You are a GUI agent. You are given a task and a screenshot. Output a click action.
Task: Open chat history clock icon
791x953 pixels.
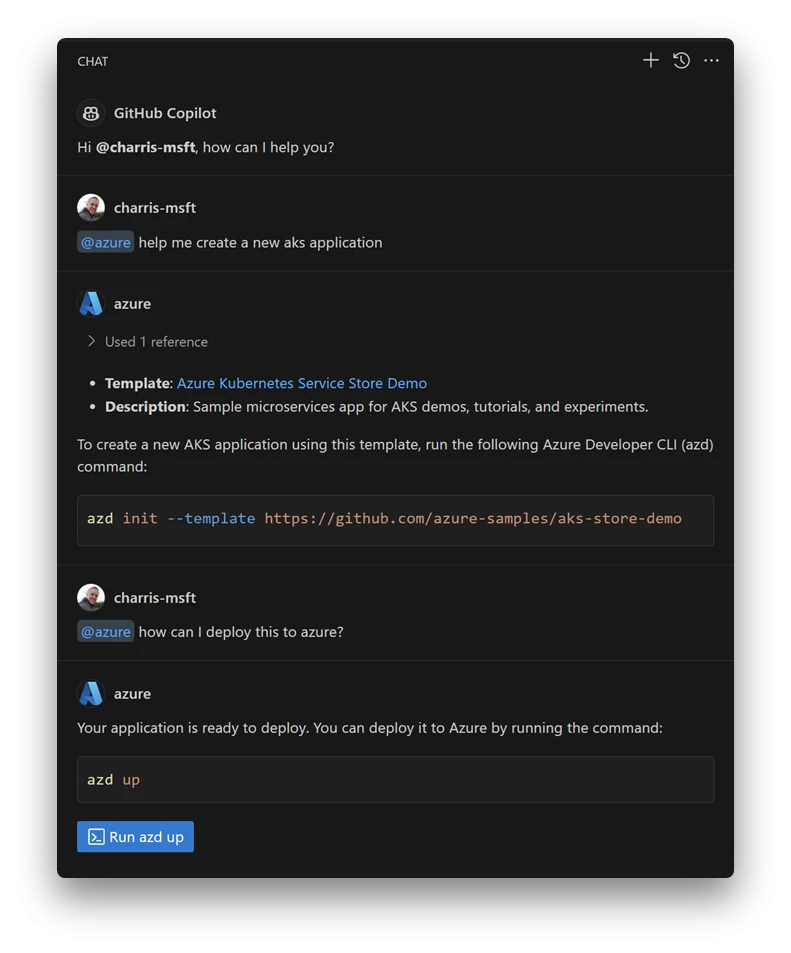(x=681, y=60)
